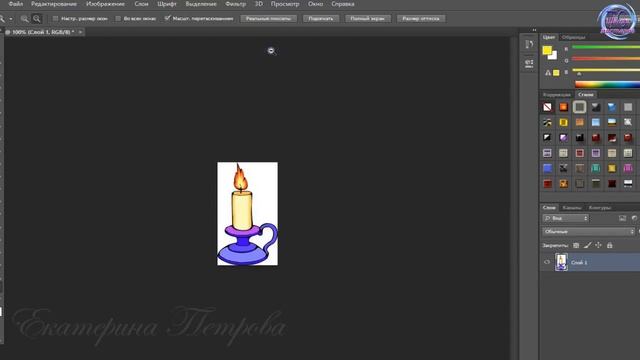This screenshot has width=640, height=360.
Task: Click the yellow B color slider
Action: [x=606, y=71]
